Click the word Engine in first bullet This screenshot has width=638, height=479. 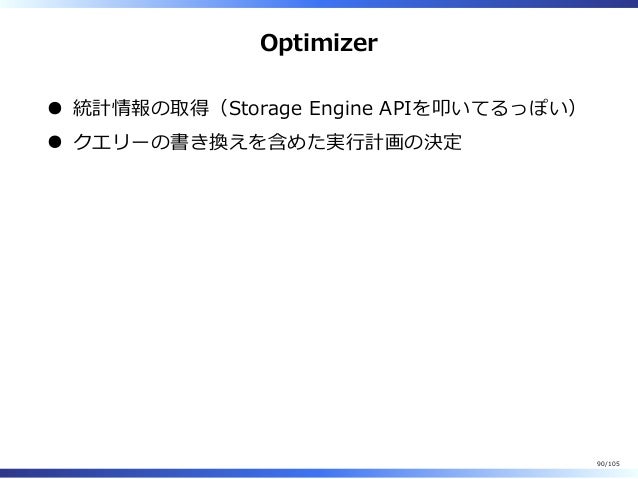tap(341, 109)
